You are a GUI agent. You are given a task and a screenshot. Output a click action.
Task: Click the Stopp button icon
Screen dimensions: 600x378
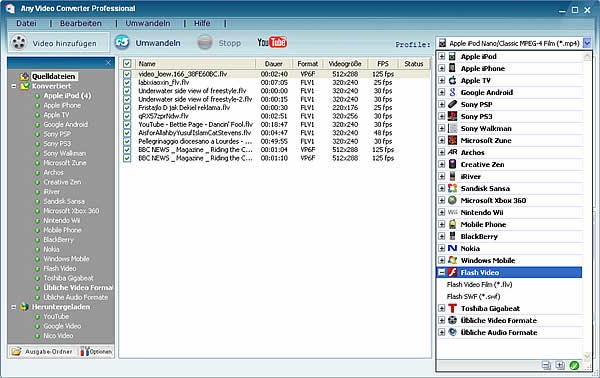point(205,42)
